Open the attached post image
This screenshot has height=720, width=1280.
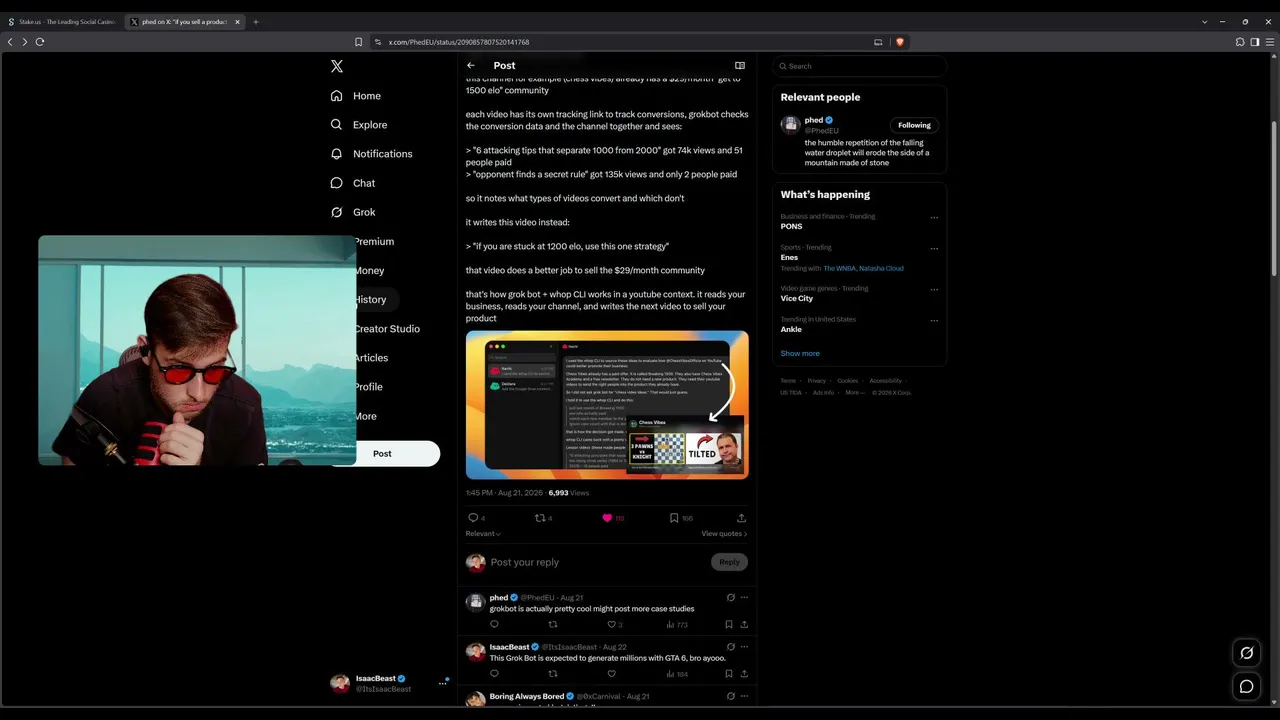tap(607, 405)
